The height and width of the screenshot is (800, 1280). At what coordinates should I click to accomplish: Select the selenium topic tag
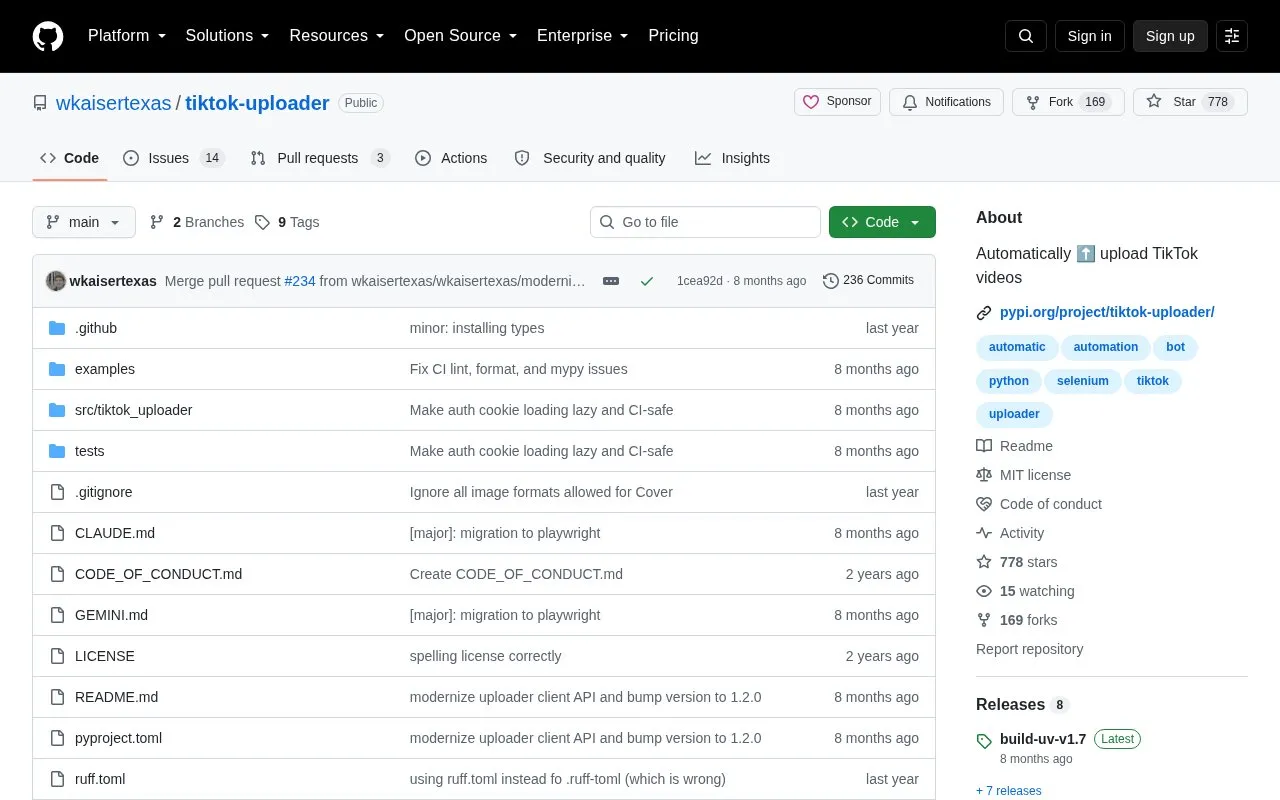click(1083, 381)
